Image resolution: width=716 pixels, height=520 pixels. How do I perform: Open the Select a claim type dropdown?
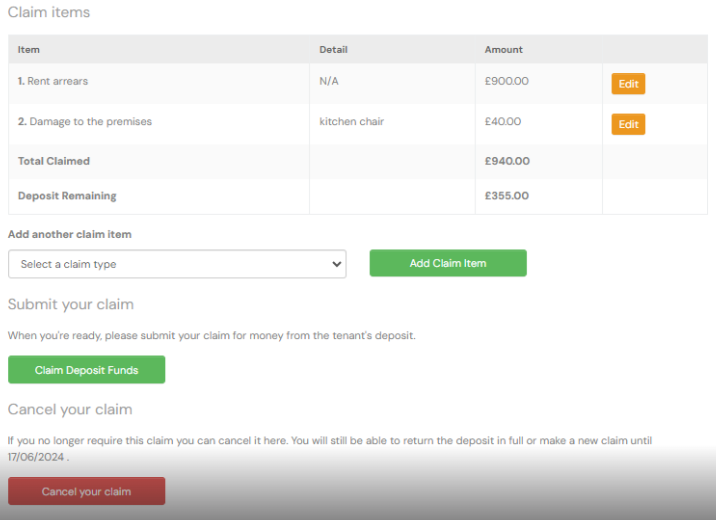(x=177, y=264)
